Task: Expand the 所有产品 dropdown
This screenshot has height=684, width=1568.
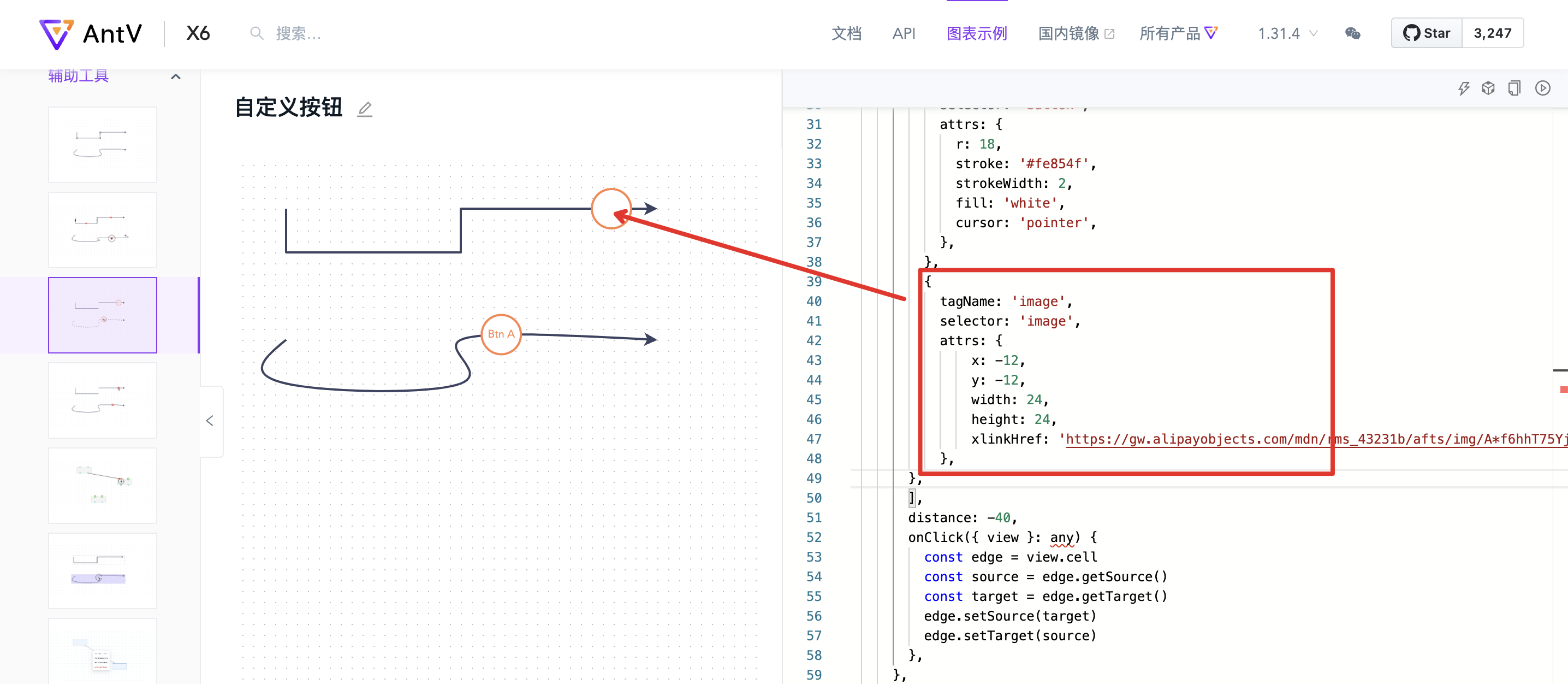Action: point(1178,33)
